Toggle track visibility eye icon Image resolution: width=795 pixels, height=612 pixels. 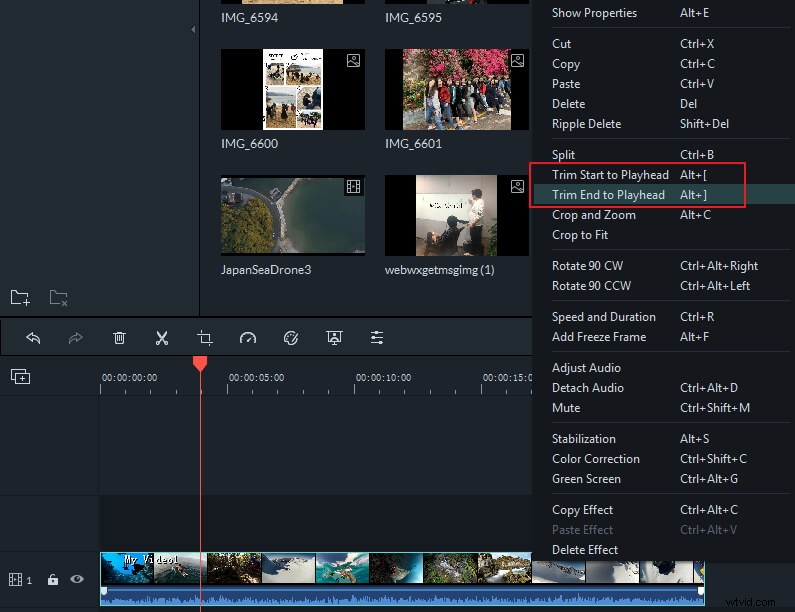[x=77, y=579]
